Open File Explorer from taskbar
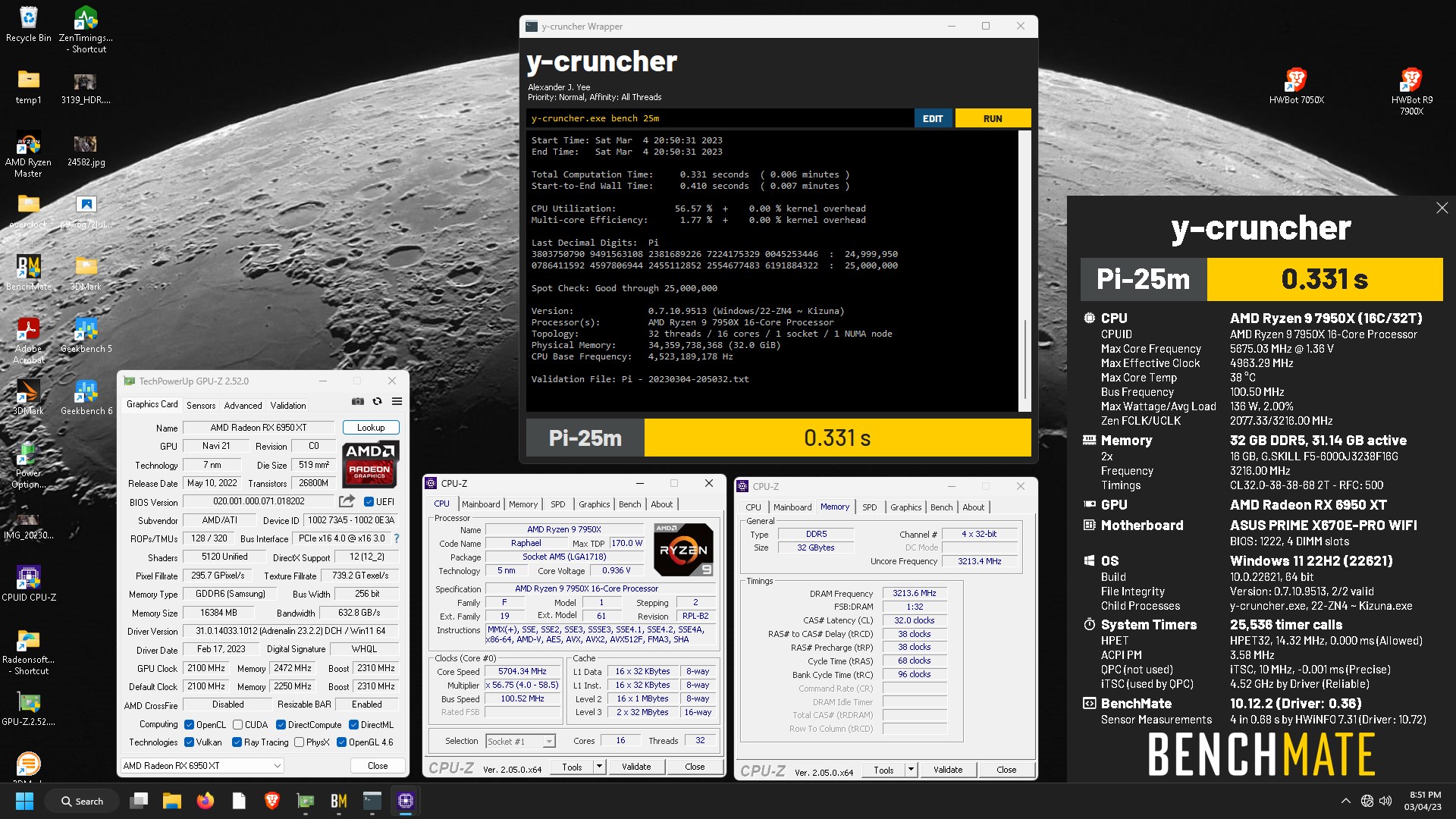 coord(171,801)
